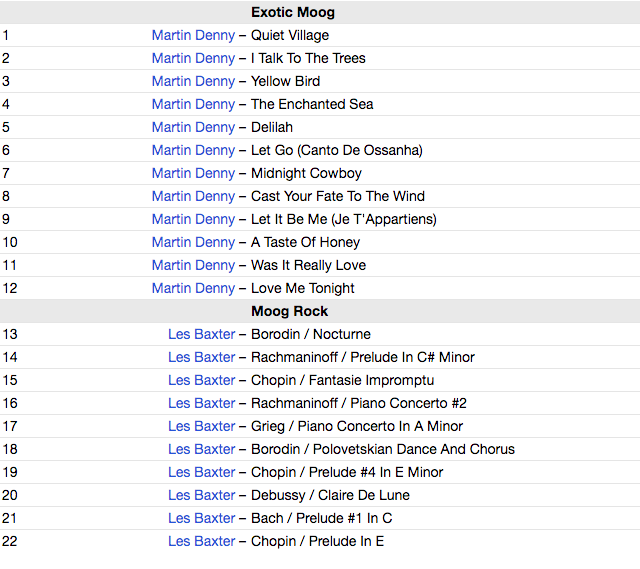Click the Exotic Moog section header
The height and width of the screenshot is (569, 640).
[x=292, y=13]
